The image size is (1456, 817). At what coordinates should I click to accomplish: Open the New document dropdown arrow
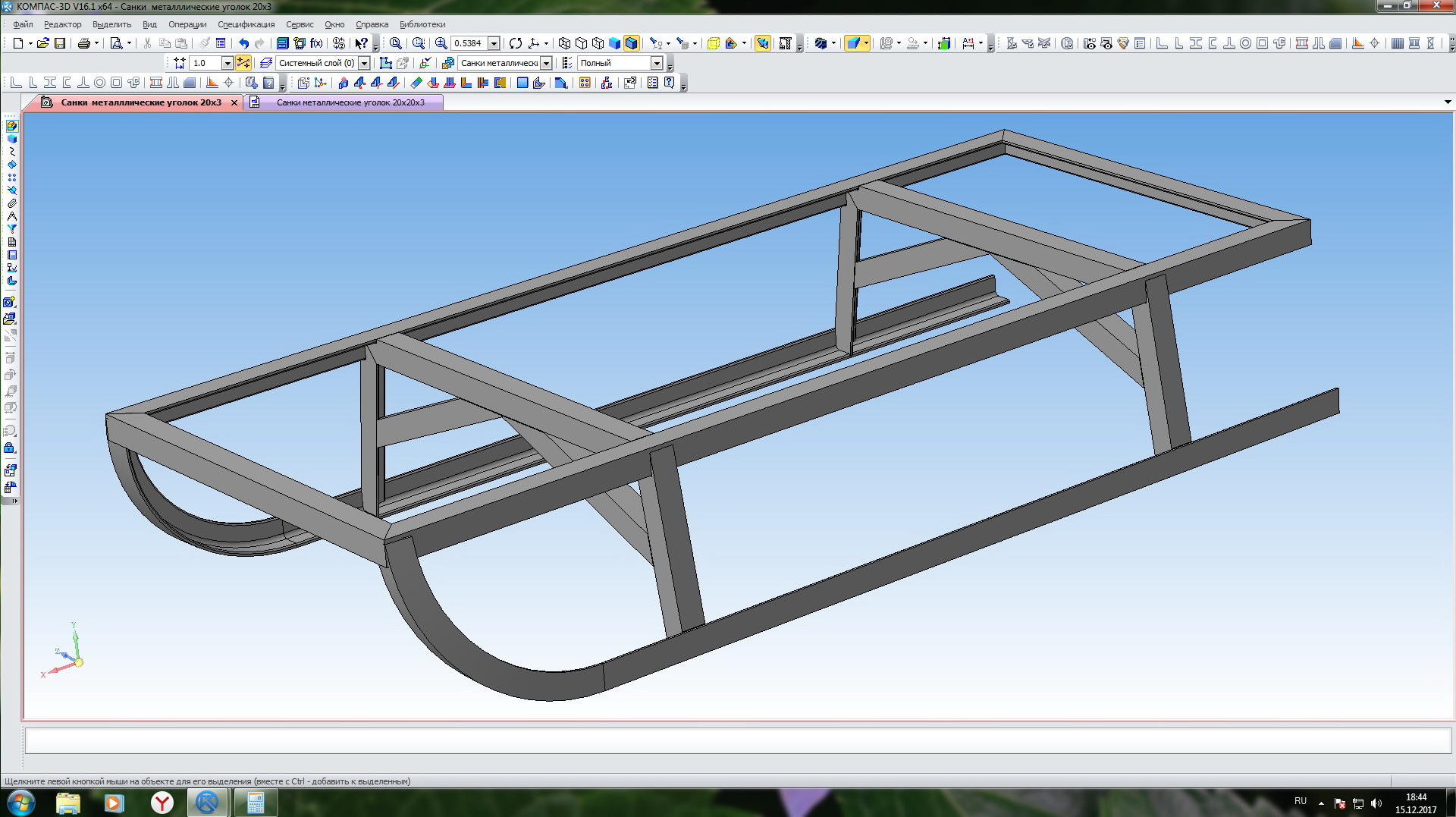click(x=30, y=43)
